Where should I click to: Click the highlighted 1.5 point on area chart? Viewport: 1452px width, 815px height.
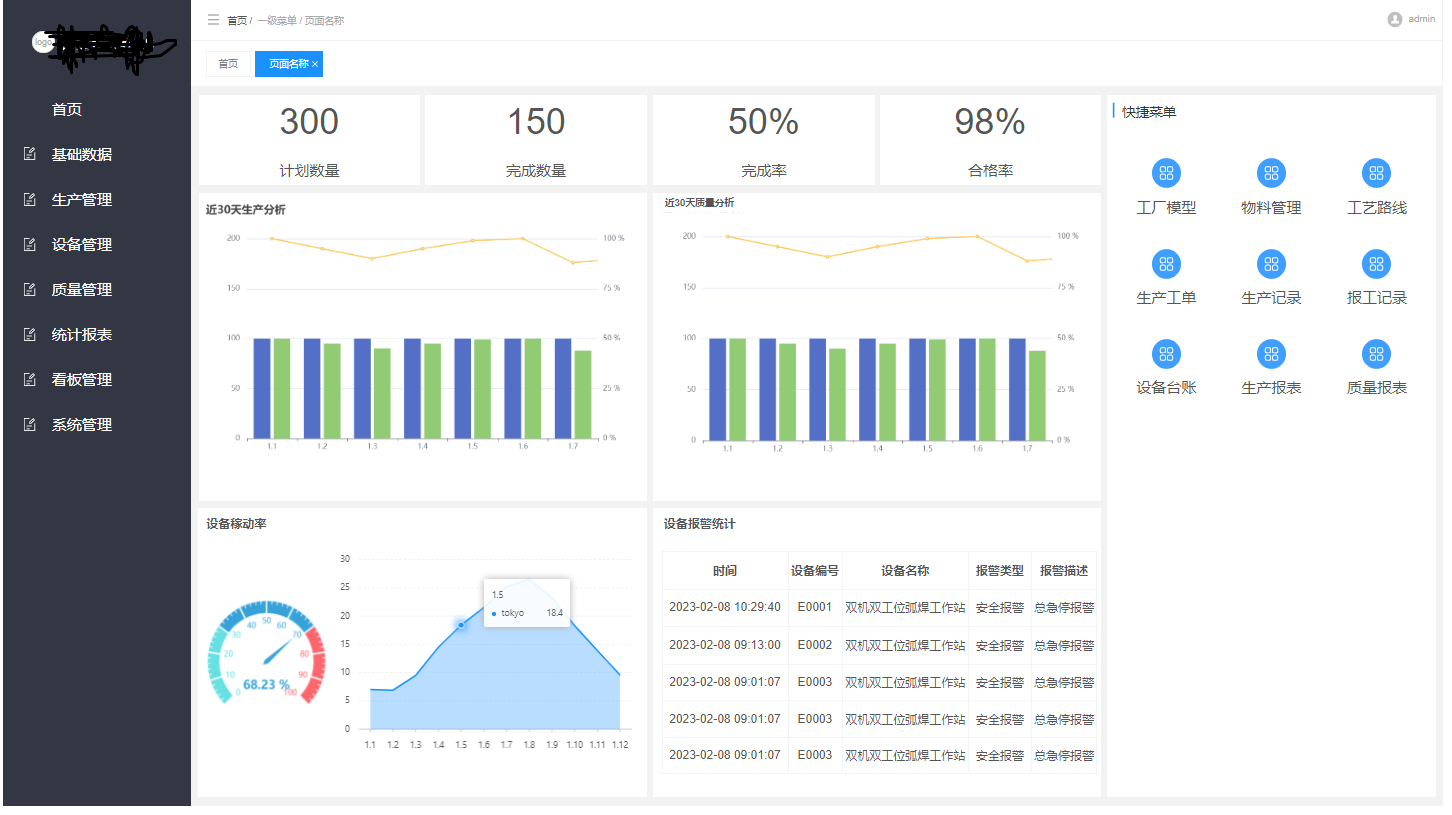tap(461, 625)
